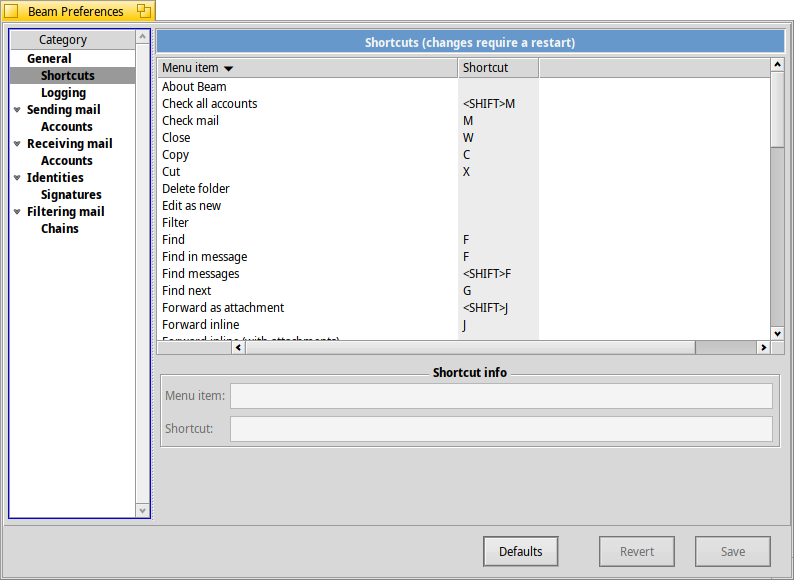Select the Forward as attachment row

[x=464, y=307]
